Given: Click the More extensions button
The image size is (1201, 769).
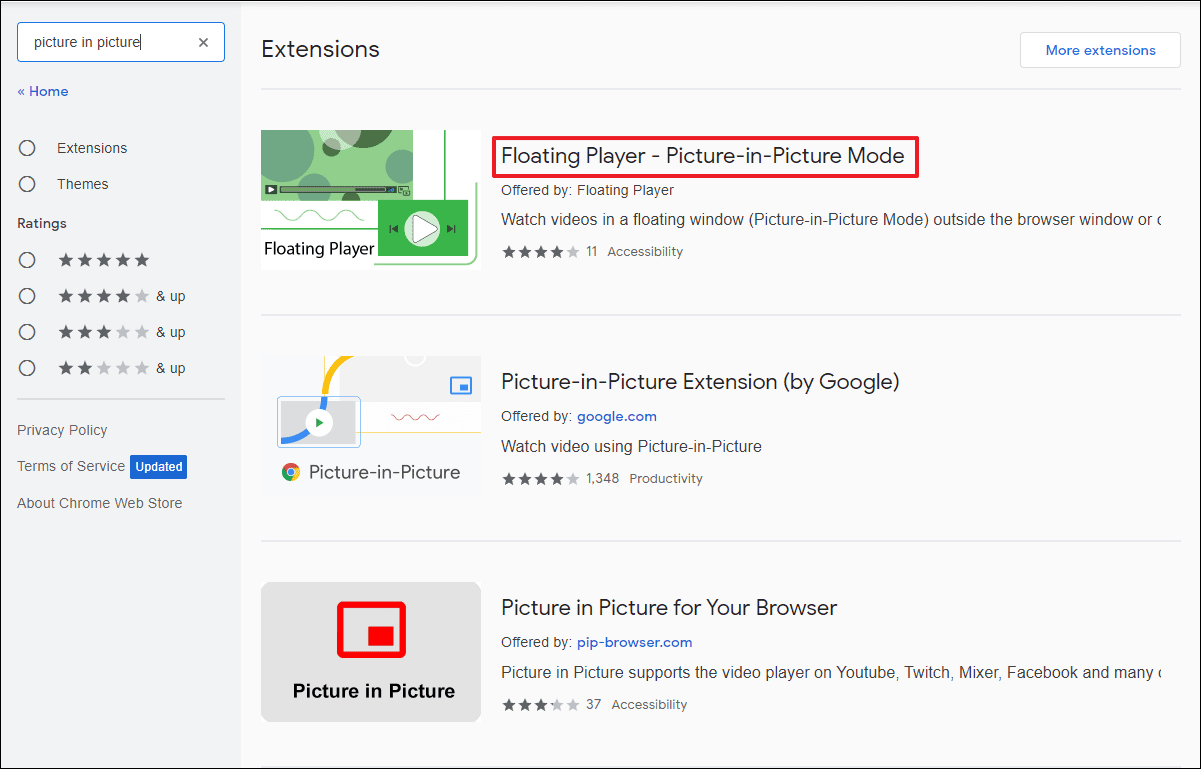Looking at the screenshot, I should (x=1100, y=50).
